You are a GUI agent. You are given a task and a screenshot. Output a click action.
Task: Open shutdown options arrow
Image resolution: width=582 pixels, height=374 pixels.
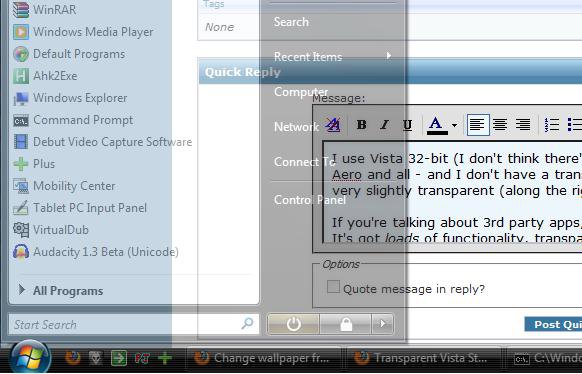coord(382,324)
